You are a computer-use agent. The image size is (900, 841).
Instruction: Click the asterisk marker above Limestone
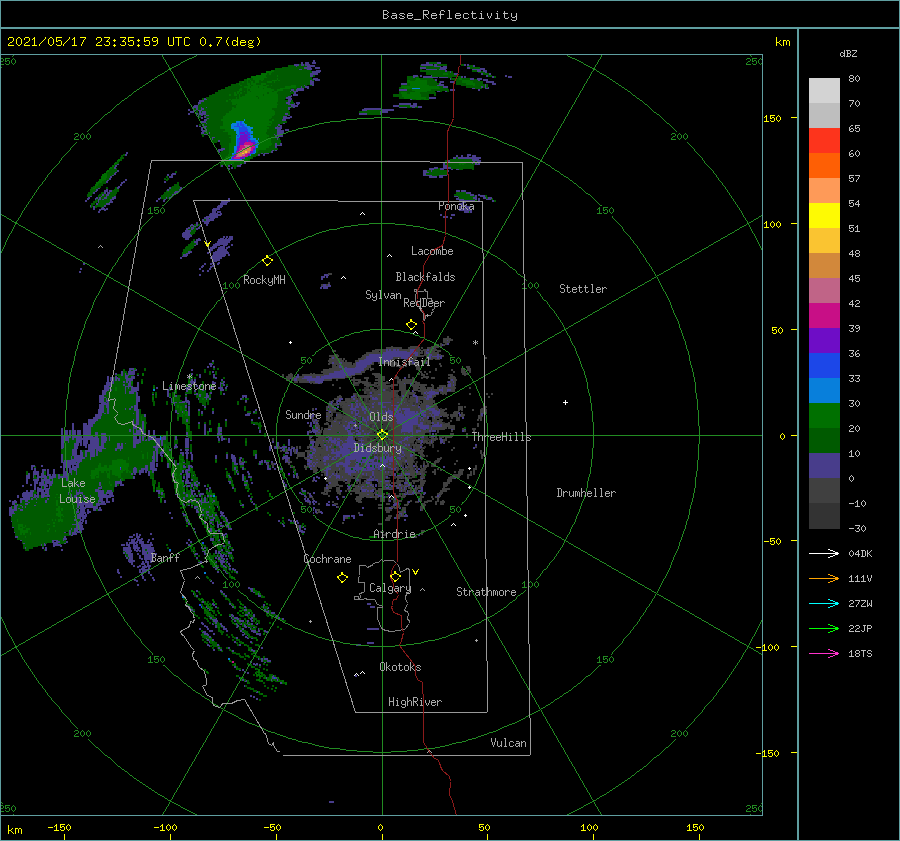189,377
